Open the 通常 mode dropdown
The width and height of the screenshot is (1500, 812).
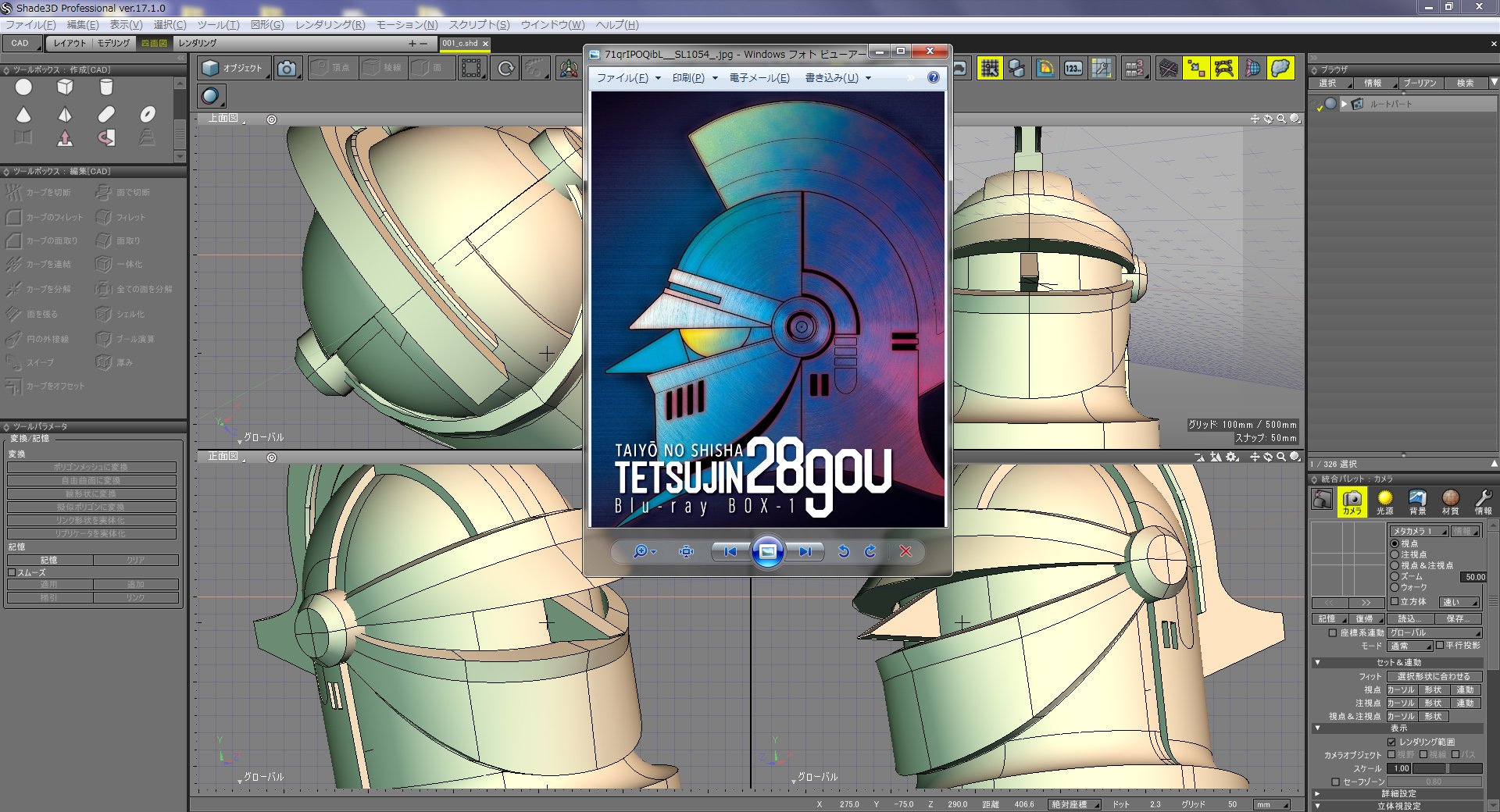[1410, 646]
